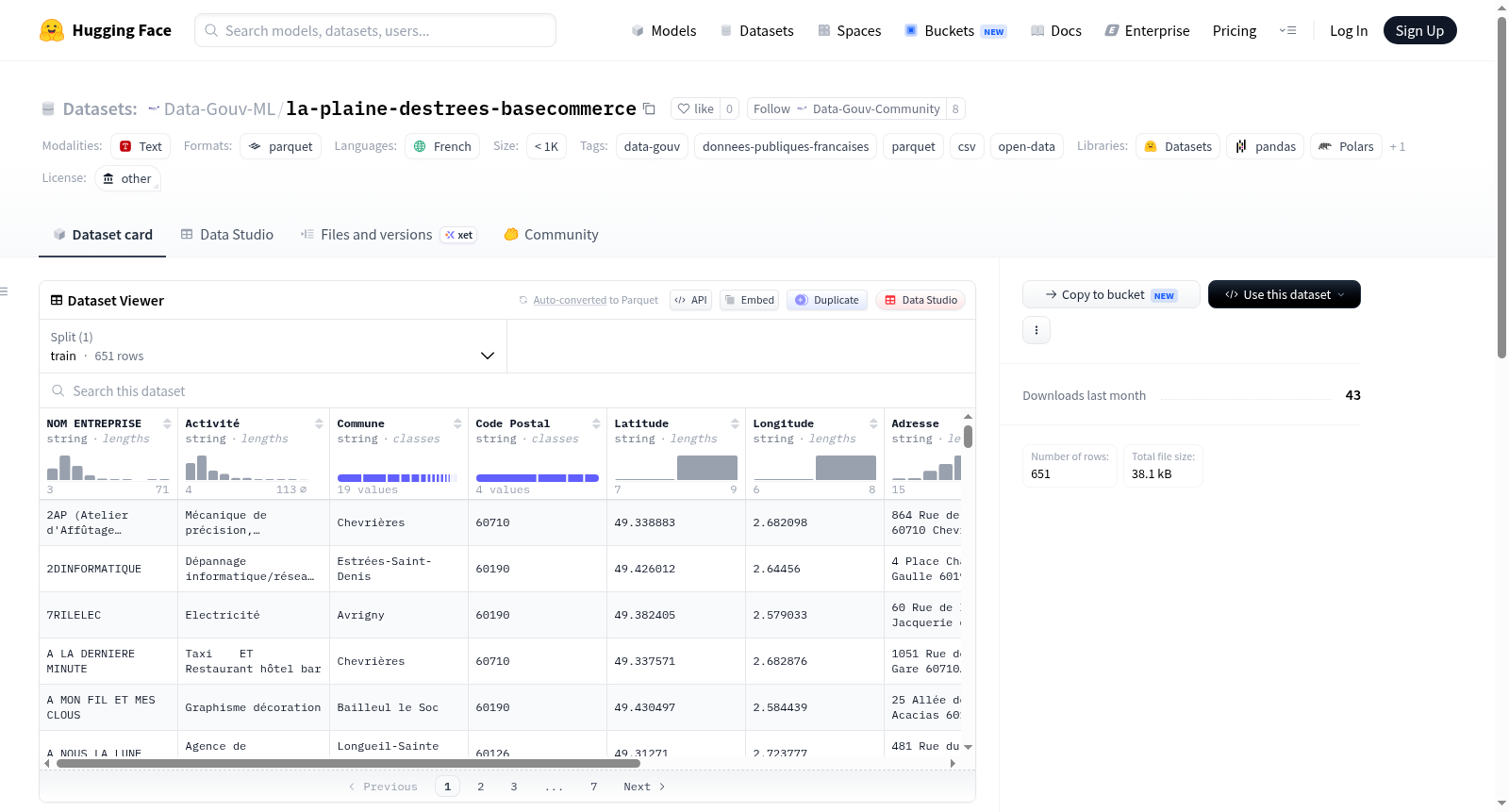
Task: Open Spaces in top navigation
Action: [x=850, y=30]
